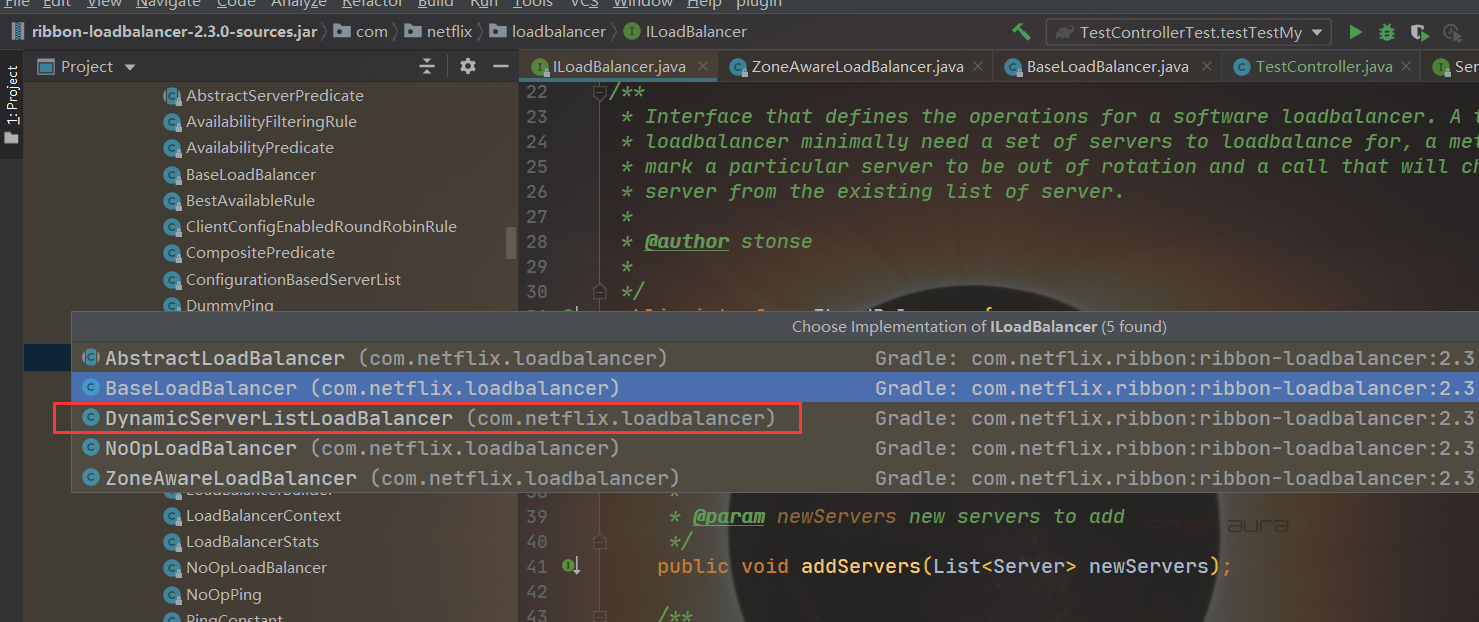Viewport: 1479px width, 622px height.
Task: Open the Analyze menu
Action: click(x=299, y=4)
